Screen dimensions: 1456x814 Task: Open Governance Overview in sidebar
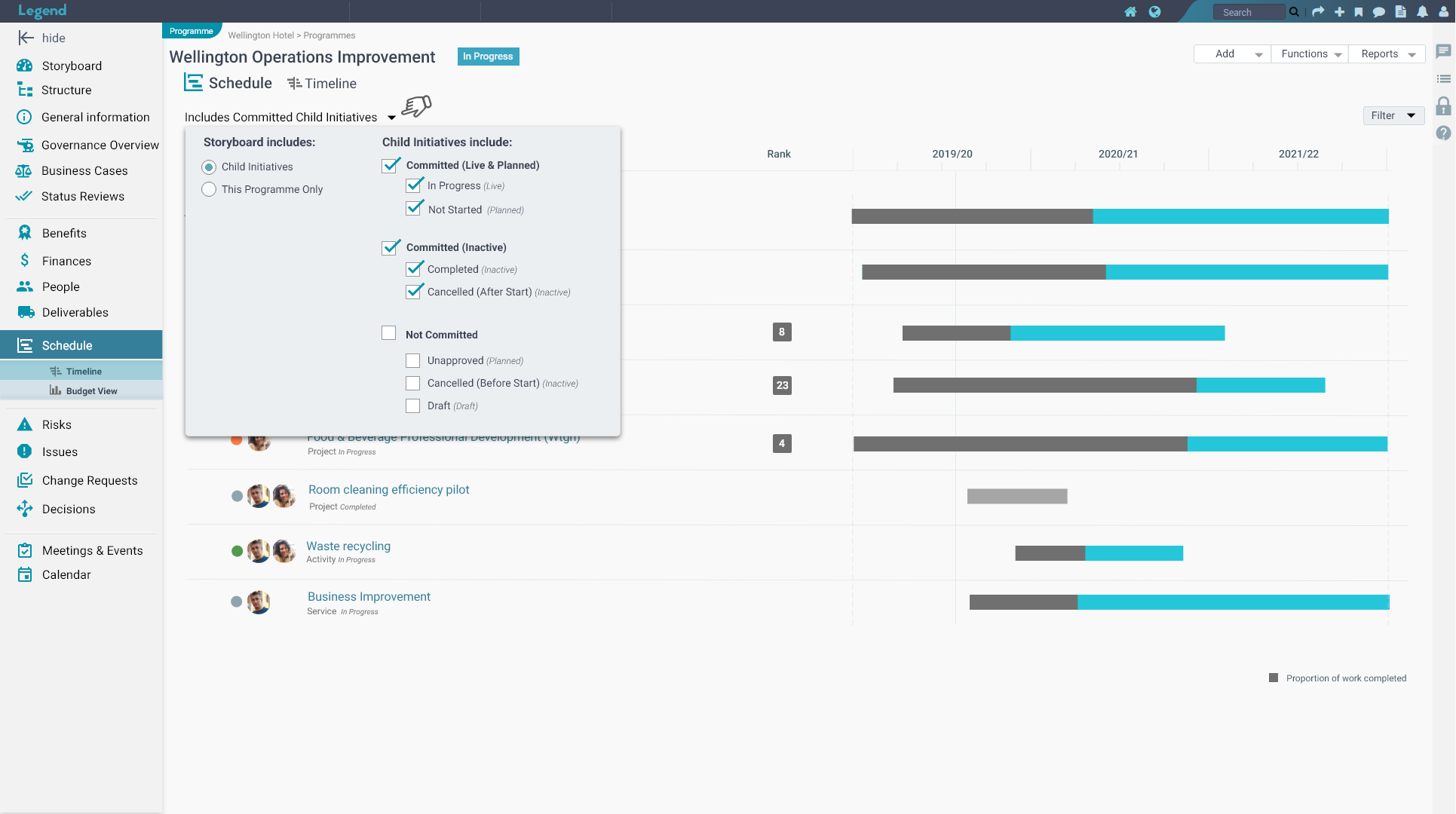click(100, 145)
